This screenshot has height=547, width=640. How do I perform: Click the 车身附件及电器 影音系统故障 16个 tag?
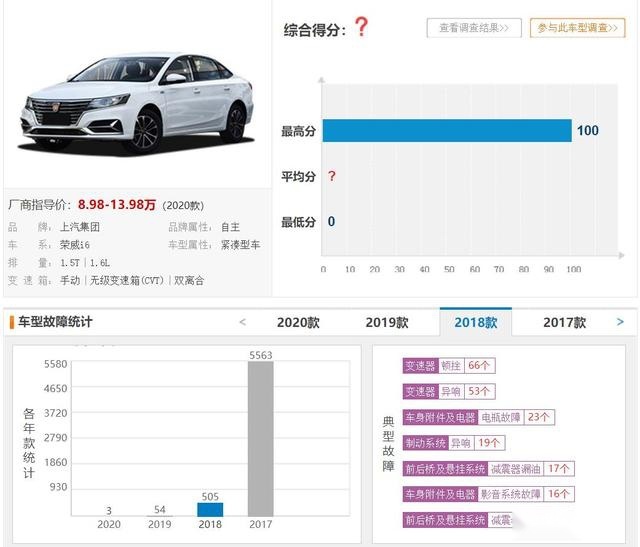tap(489, 494)
